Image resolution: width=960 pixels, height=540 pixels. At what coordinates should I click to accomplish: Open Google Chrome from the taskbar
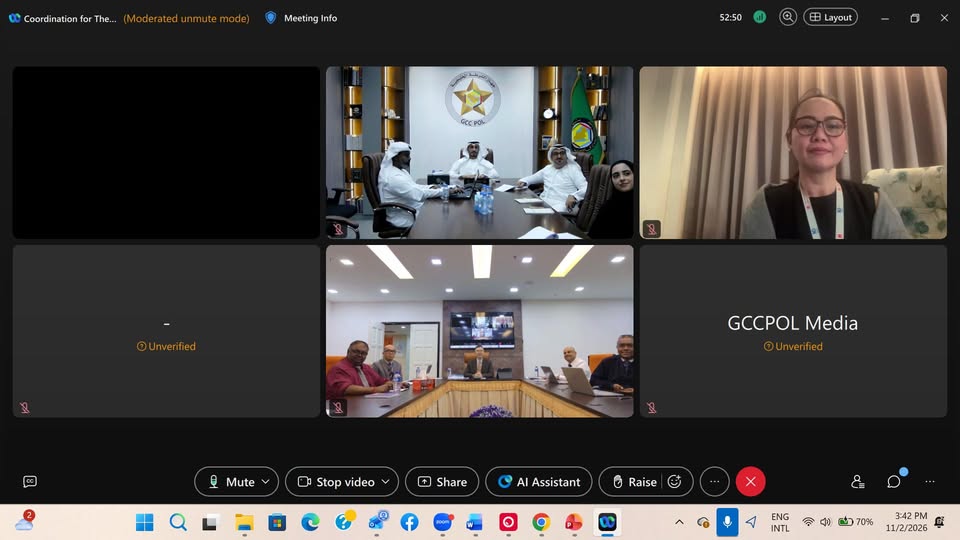coord(541,522)
